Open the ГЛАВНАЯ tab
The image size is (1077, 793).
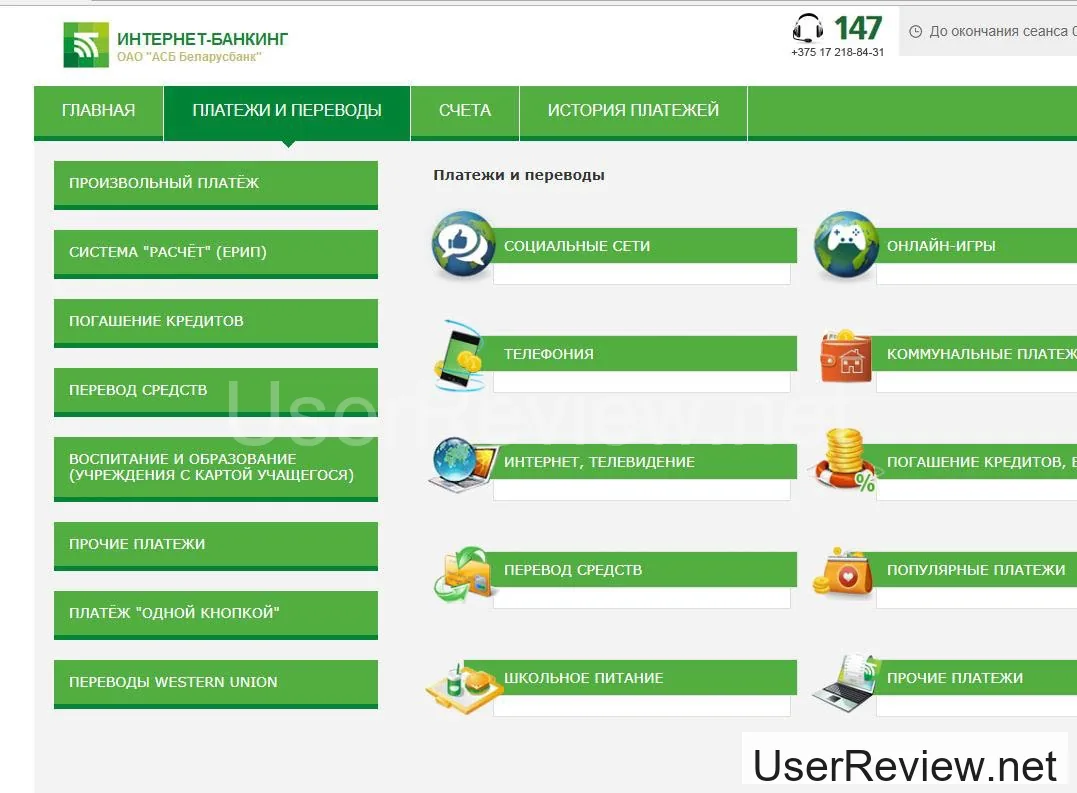click(98, 111)
